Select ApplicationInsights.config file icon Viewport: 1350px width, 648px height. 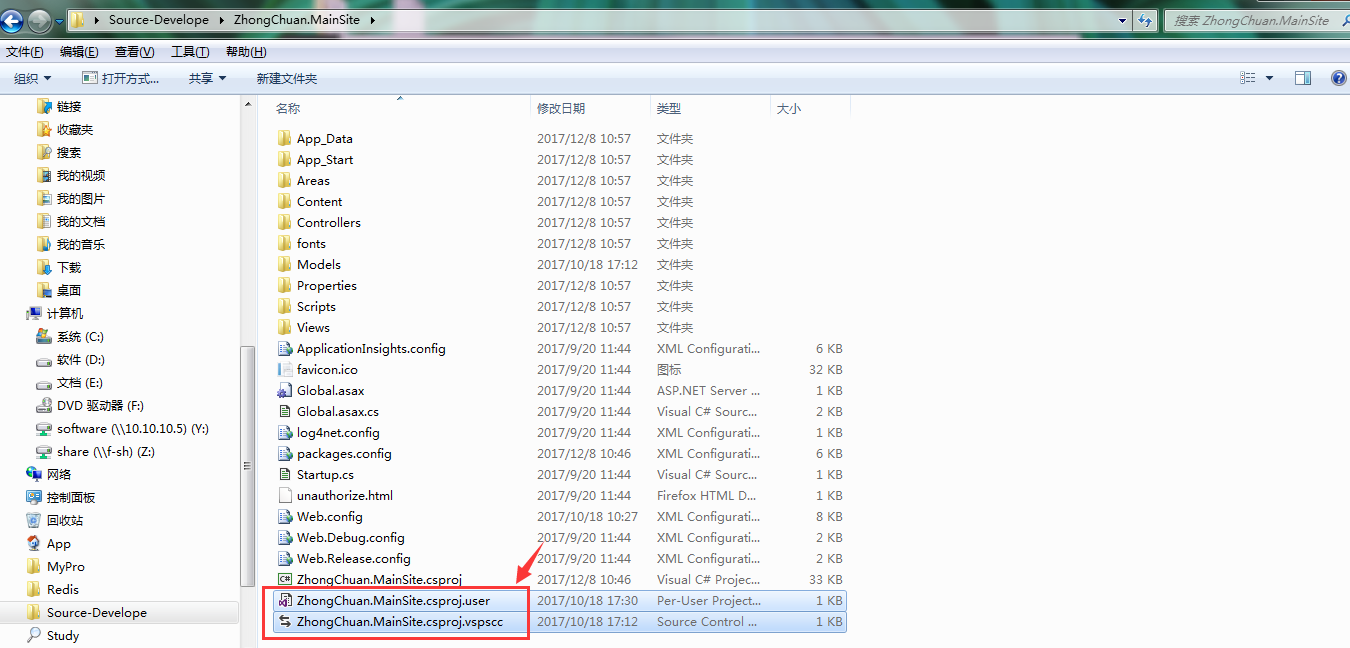pos(285,349)
